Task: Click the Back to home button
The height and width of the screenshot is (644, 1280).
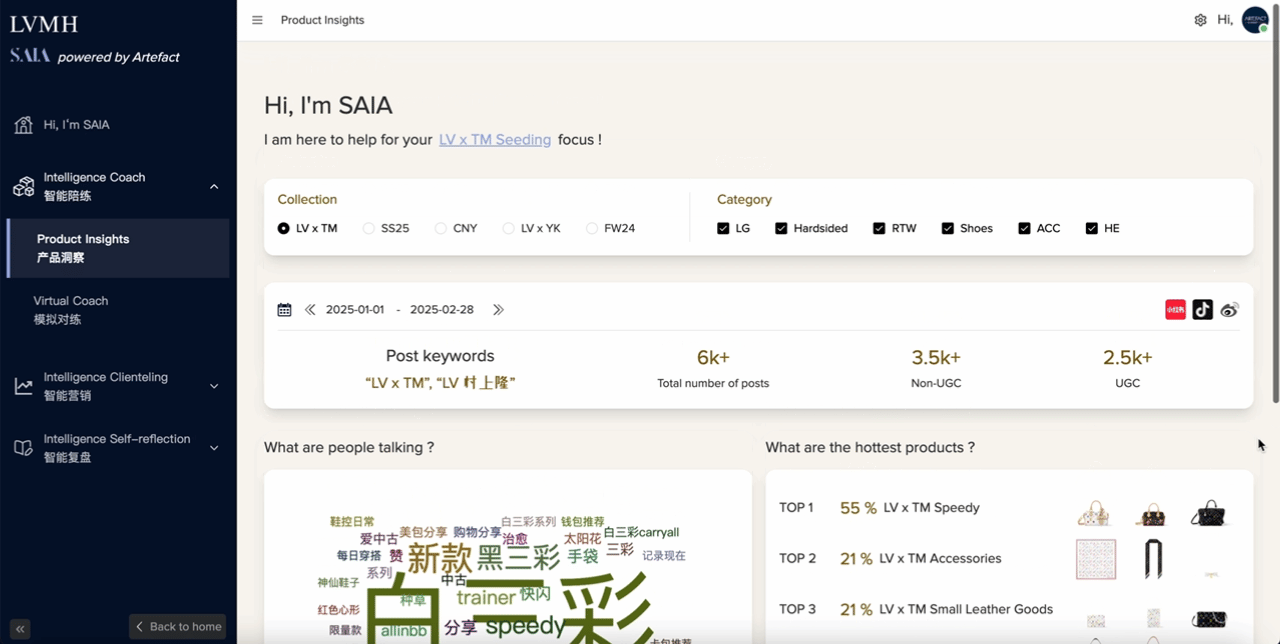Action: point(178,627)
